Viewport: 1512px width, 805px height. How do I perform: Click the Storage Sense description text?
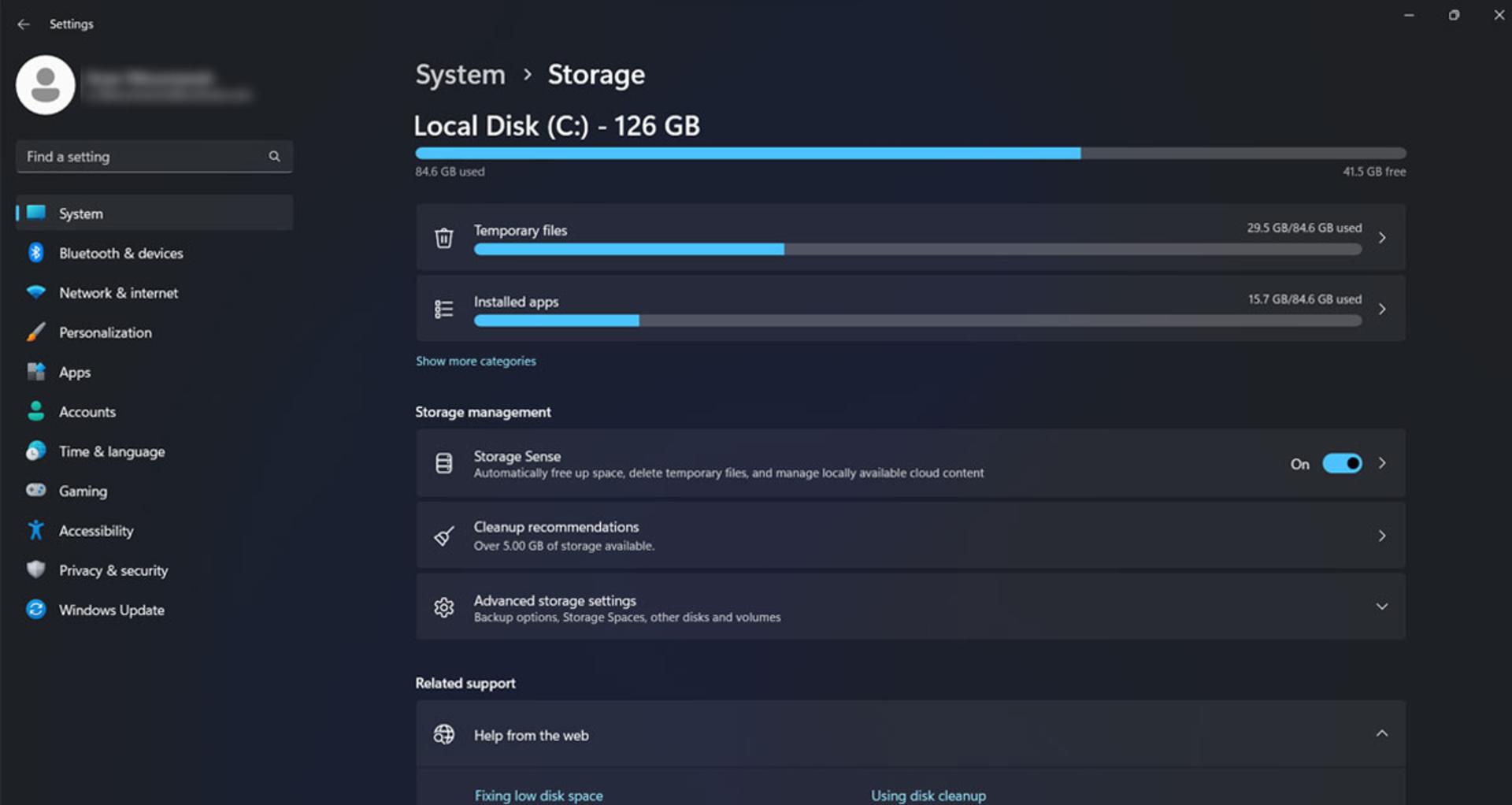(x=728, y=473)
